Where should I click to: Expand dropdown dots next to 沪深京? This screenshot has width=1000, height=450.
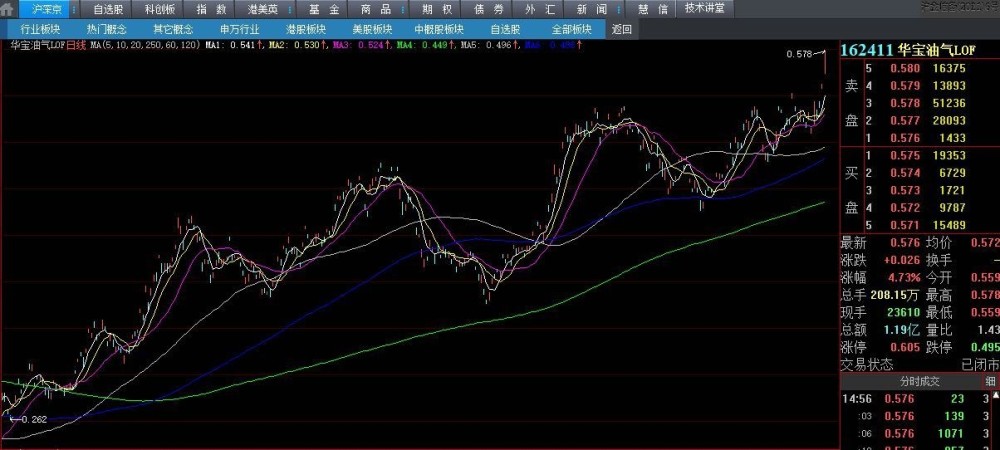[73, 10]
